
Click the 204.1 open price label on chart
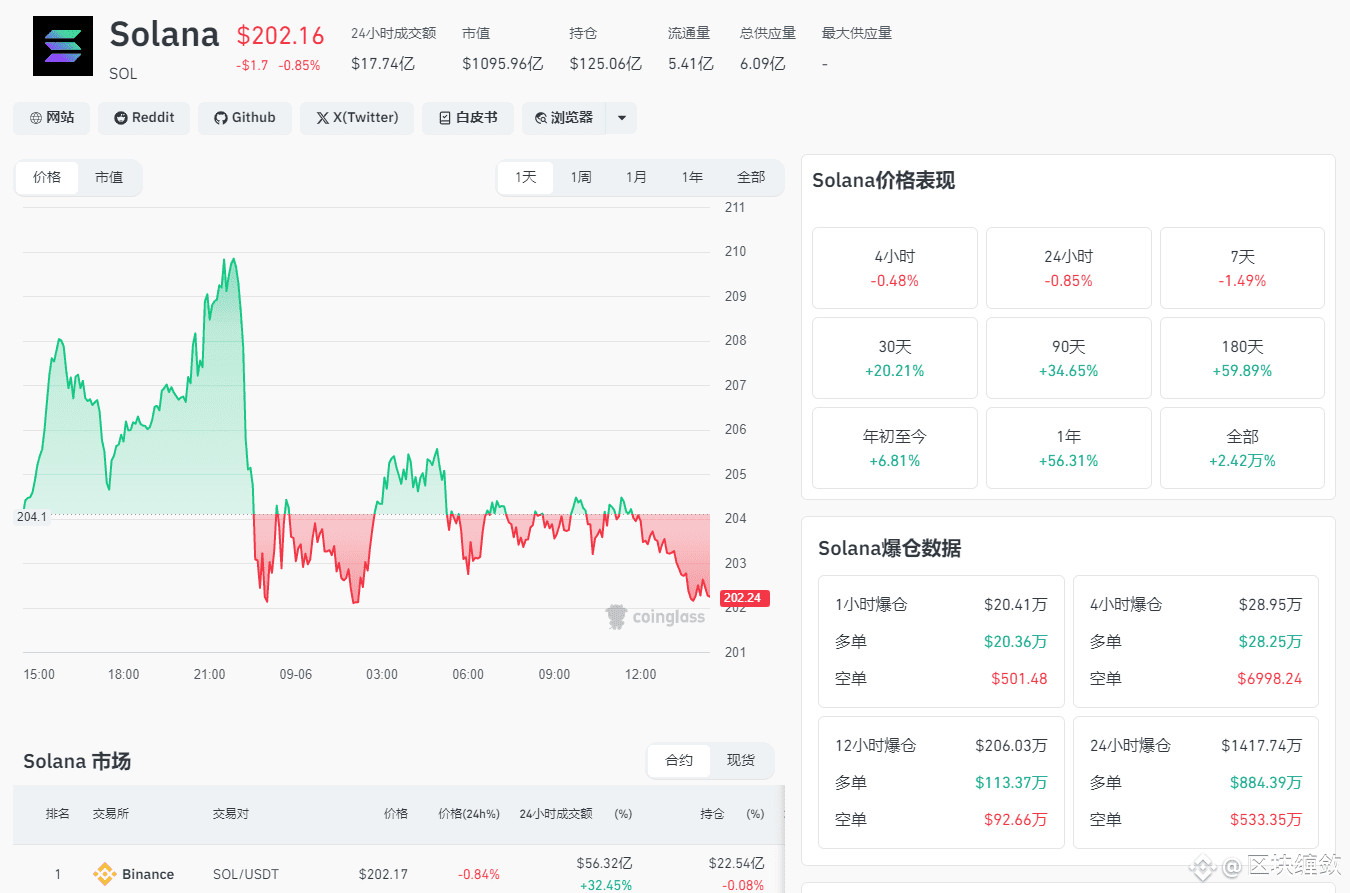[x=32, y=517]
